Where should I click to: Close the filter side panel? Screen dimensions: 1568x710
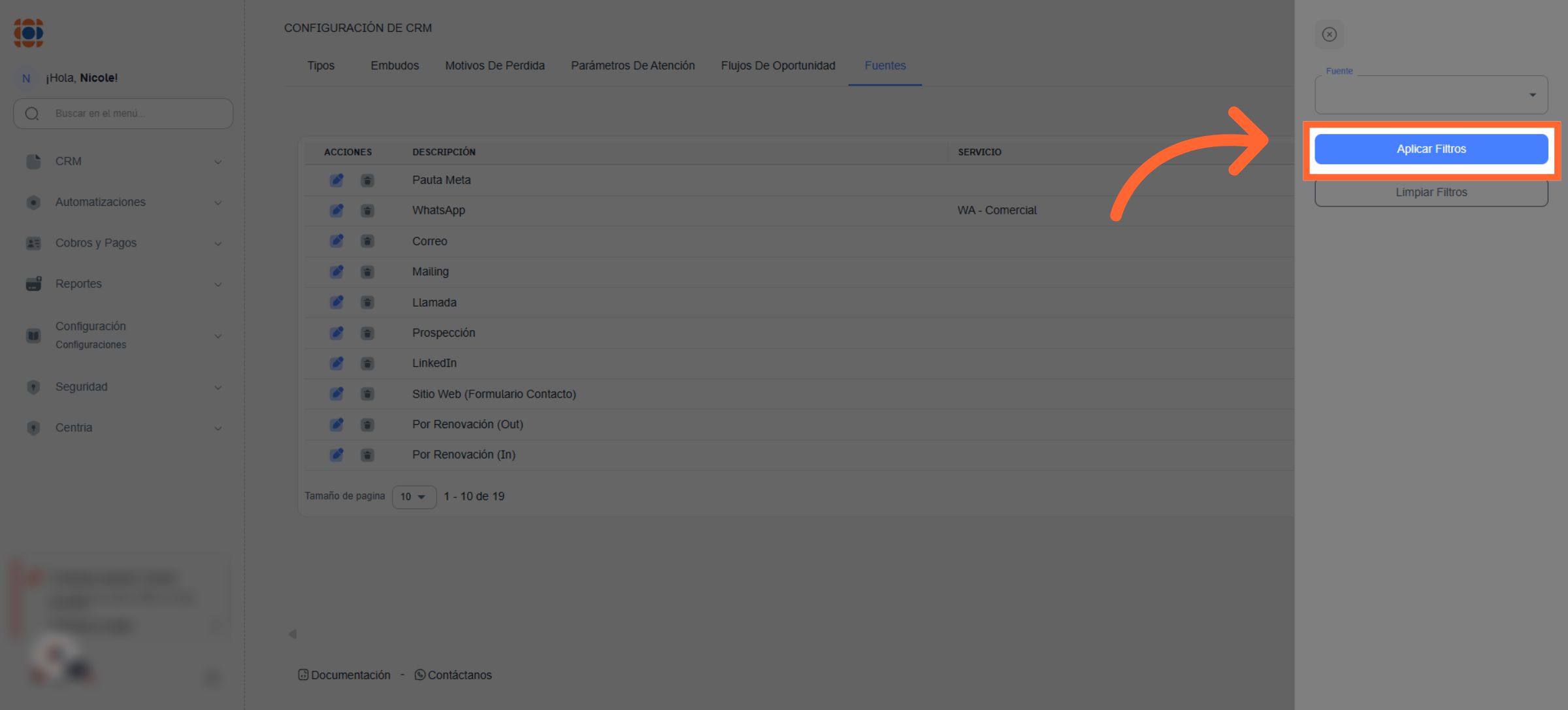pyautogui.click(x=1329, y=35)
